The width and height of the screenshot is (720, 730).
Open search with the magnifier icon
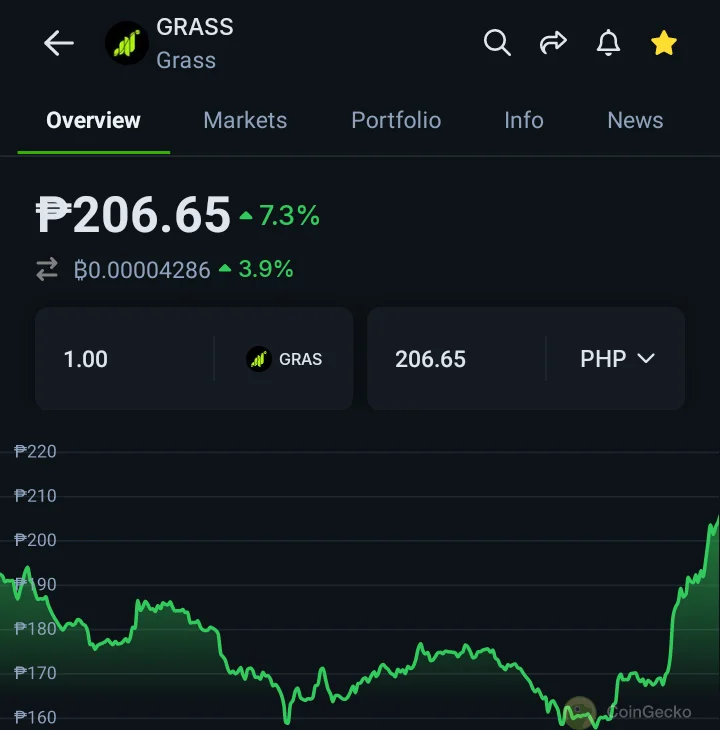tap(497, 43)
